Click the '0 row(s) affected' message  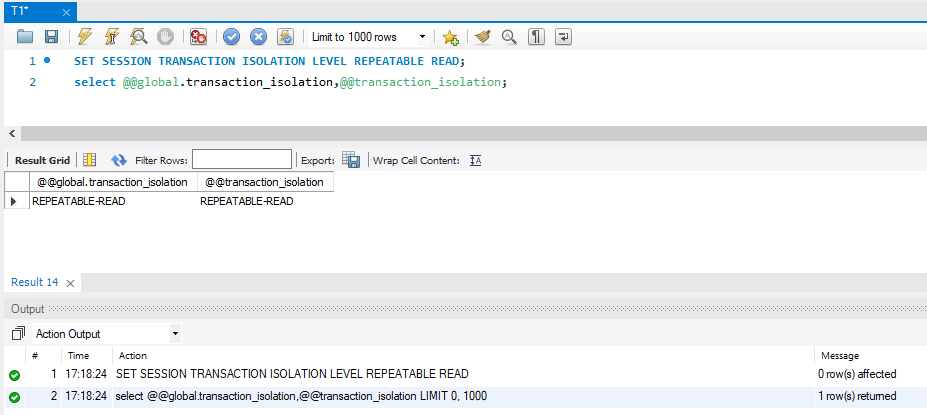point(857,374)
